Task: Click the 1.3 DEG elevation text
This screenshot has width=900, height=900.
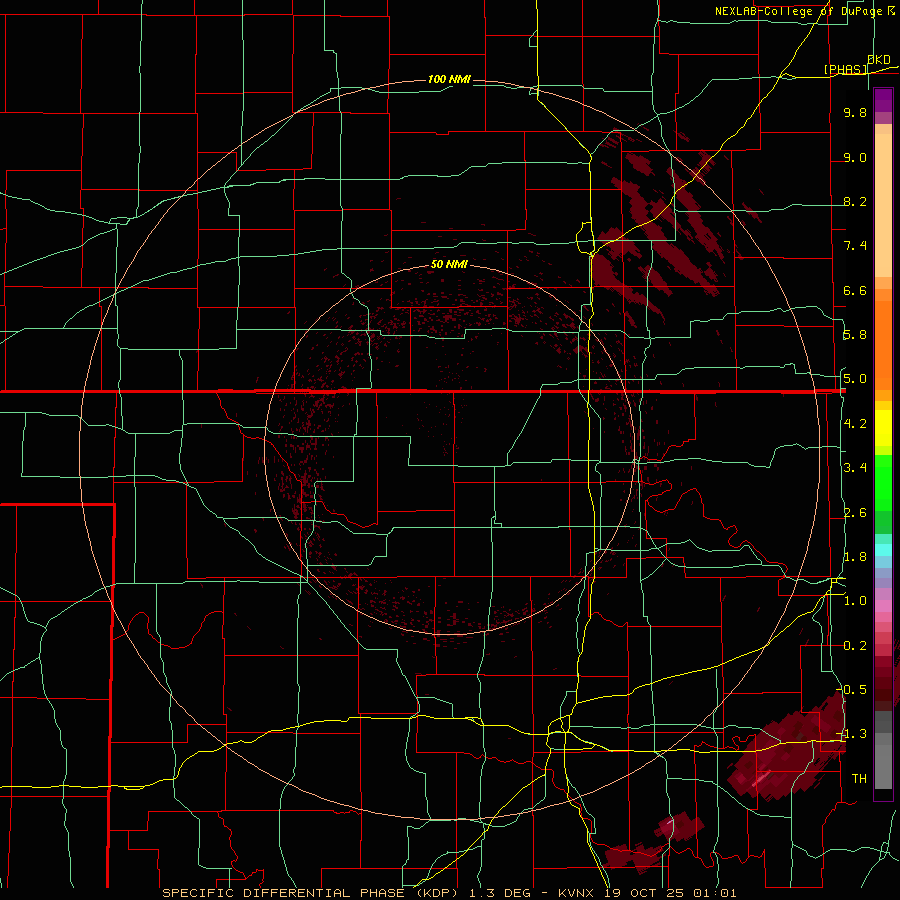Action: tap(500, 893)
